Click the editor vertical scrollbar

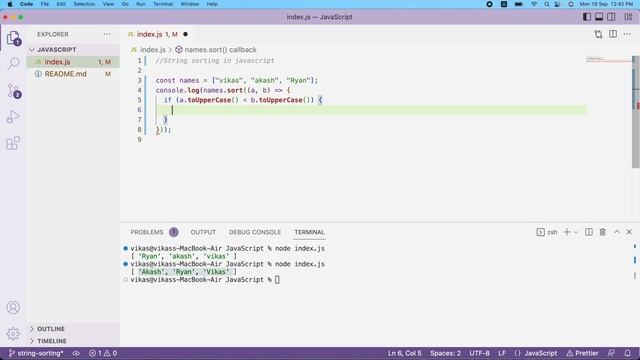[636, 112]
